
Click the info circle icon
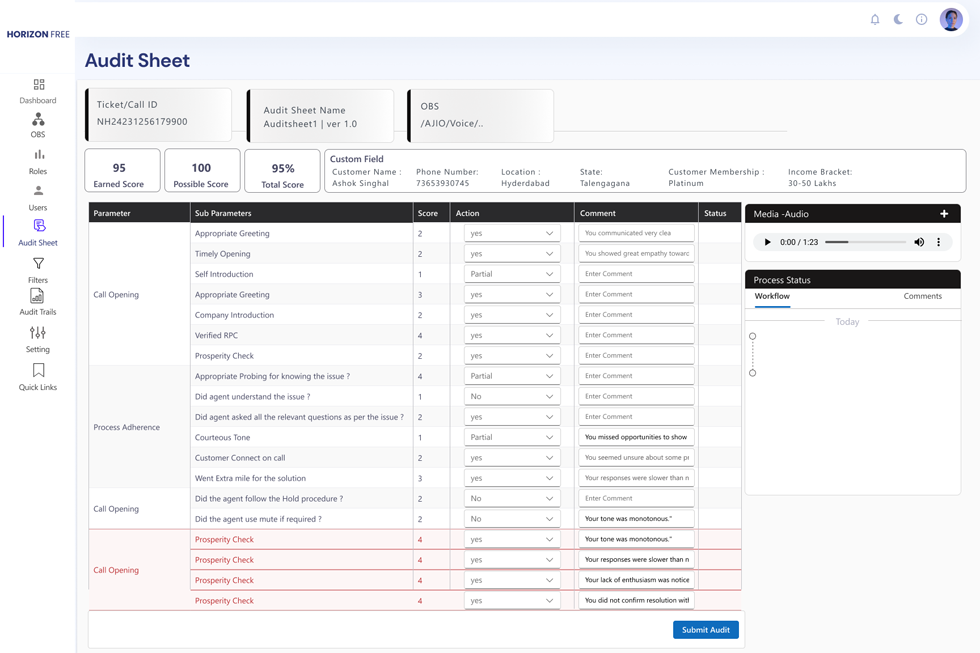pos(921,19)
